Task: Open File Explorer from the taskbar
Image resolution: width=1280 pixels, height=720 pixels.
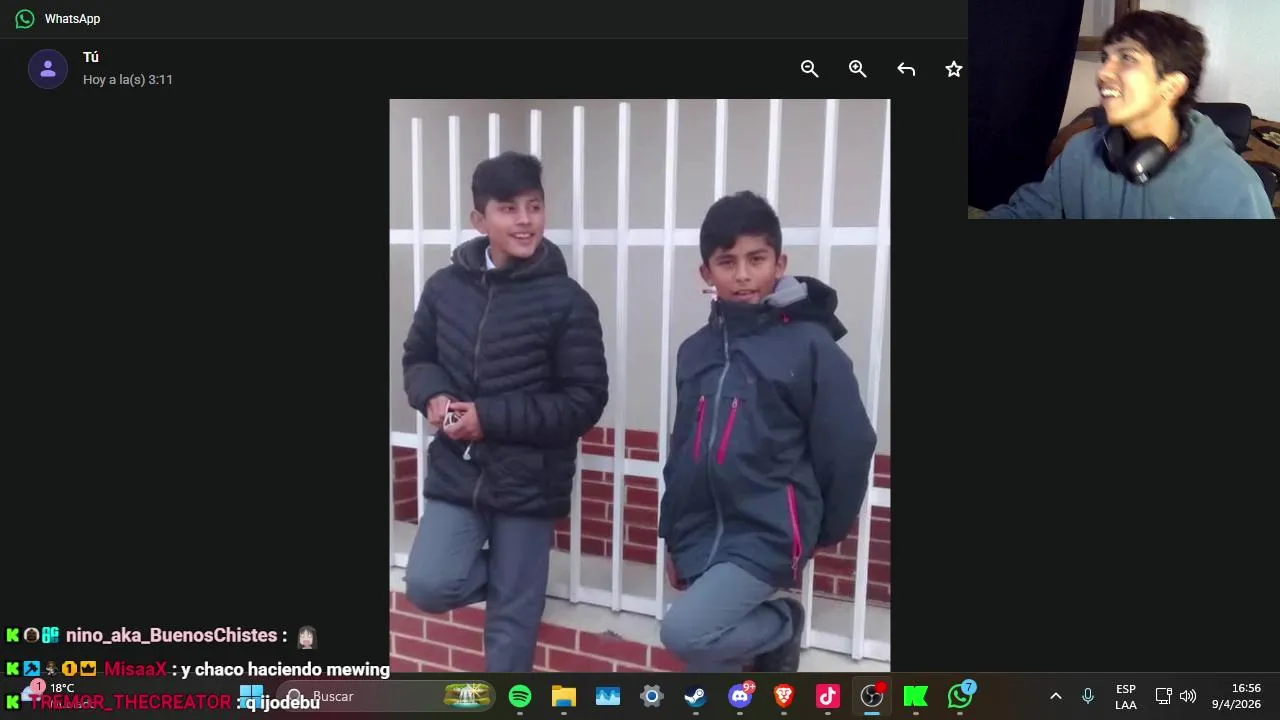Action: [x=564, y=696]
